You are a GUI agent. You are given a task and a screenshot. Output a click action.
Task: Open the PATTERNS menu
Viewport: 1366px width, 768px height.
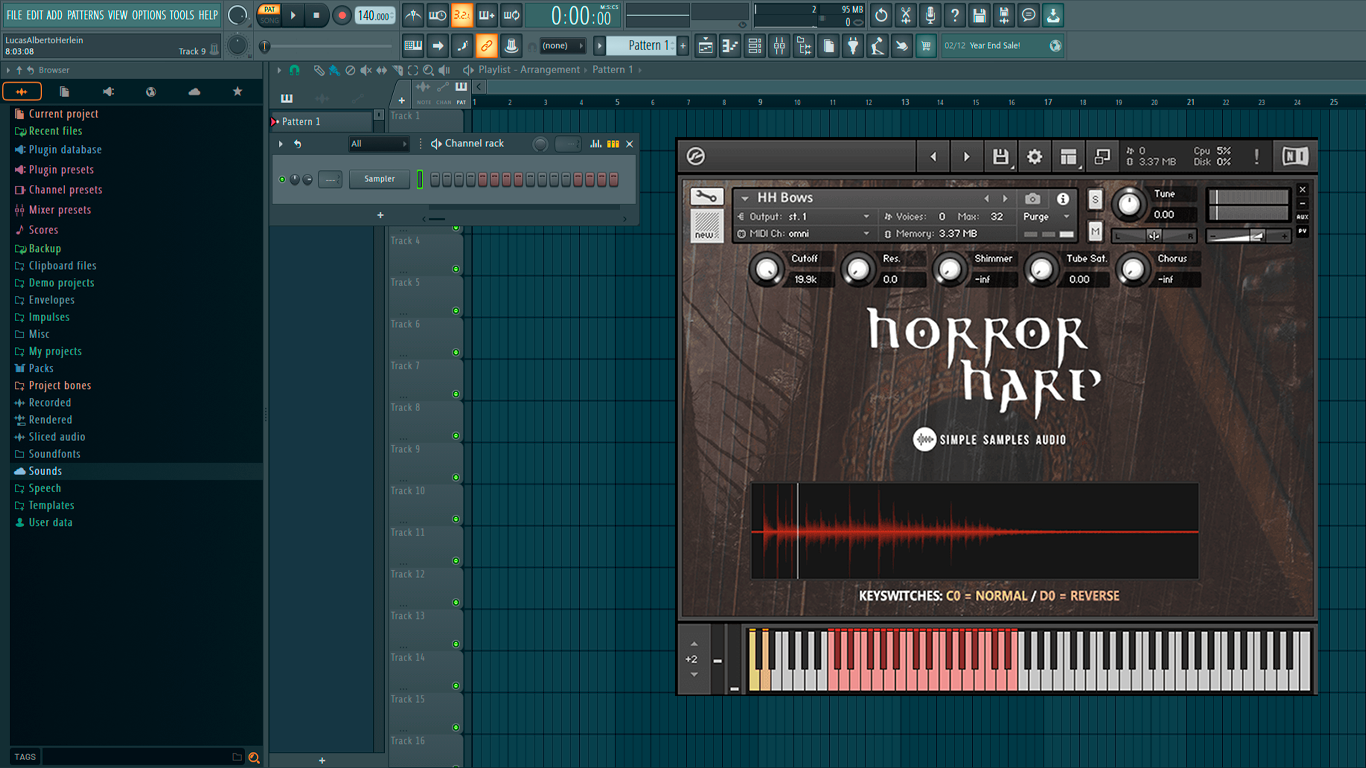tap(85, 15)
